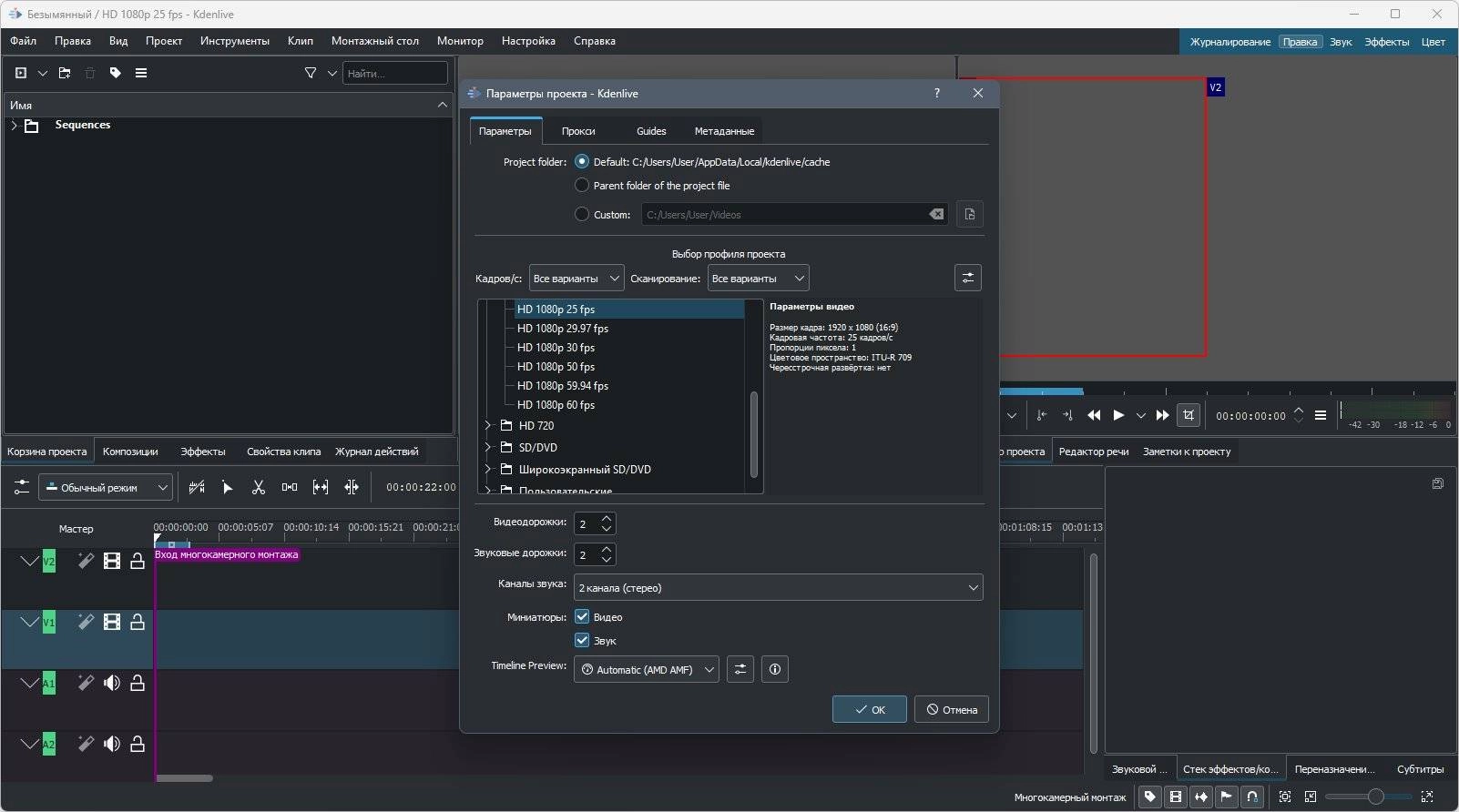The image size is (1459, 812).
Task: Uncheck the Звук thumbnails checkbox
Action: (x=582, y=640)
